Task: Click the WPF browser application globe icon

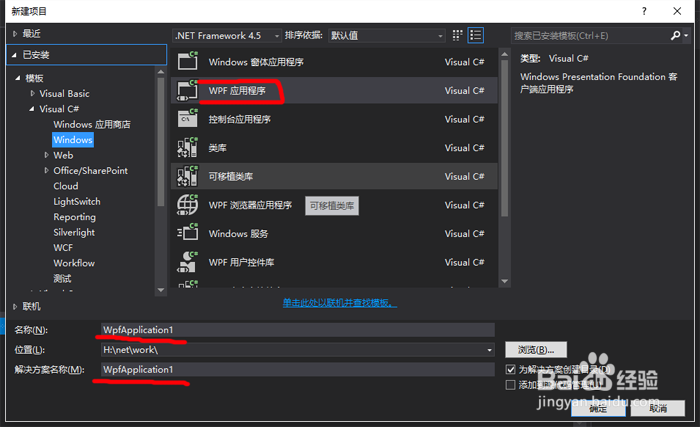Action: point(188,205)
